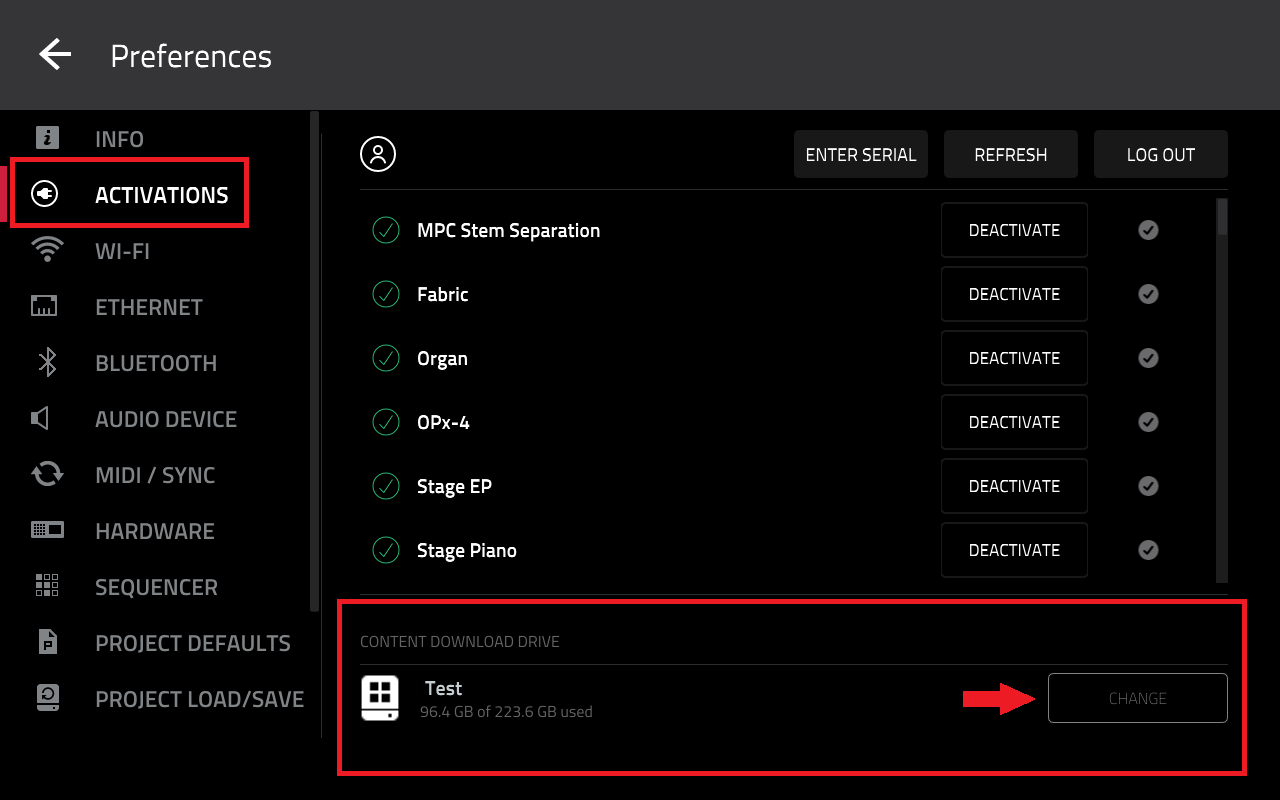Image resolution: width=1280 pixels, height=800 pixels.
Task: Click the "96.4 GB of 223.6 GB used" text
Action: pos(506,712)
